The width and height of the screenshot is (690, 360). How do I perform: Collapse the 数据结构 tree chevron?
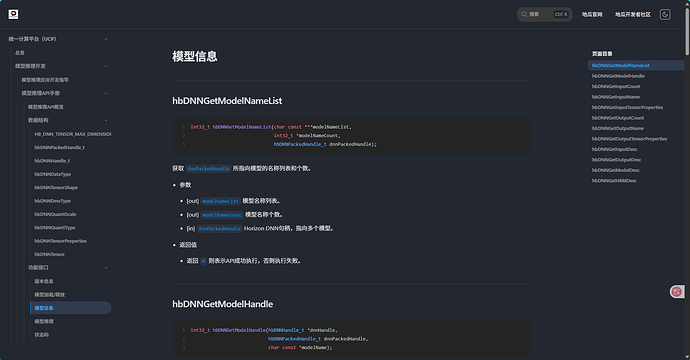[x=106, y=120]
